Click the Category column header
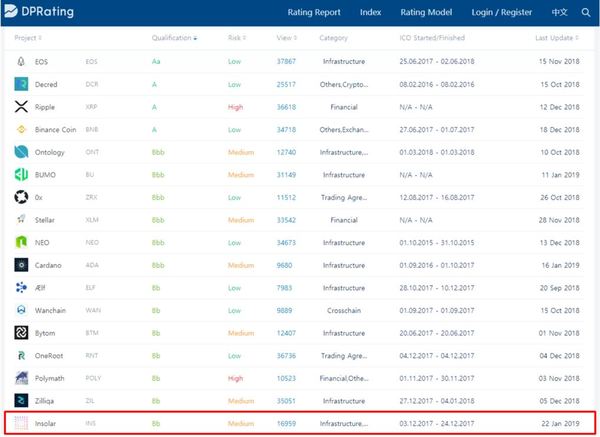 tap(333, 38)
